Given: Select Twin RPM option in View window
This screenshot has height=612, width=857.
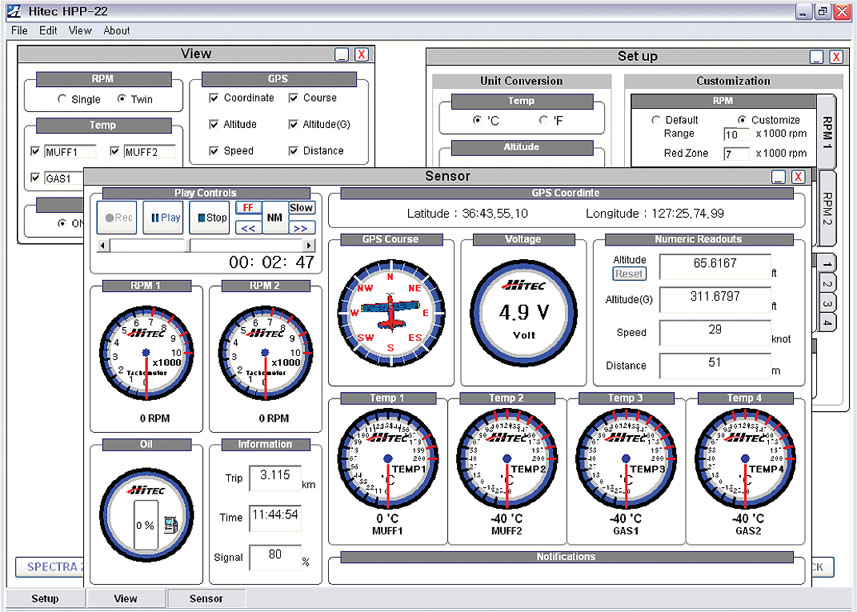Looking at the screenshot, I should tap(121, 99).
